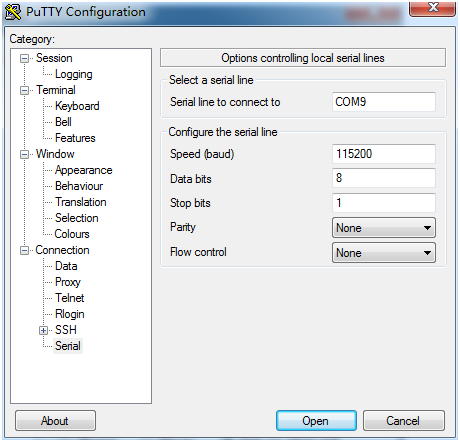
Task: Open the Parity dropdown
Action: (x=384, y=228)
